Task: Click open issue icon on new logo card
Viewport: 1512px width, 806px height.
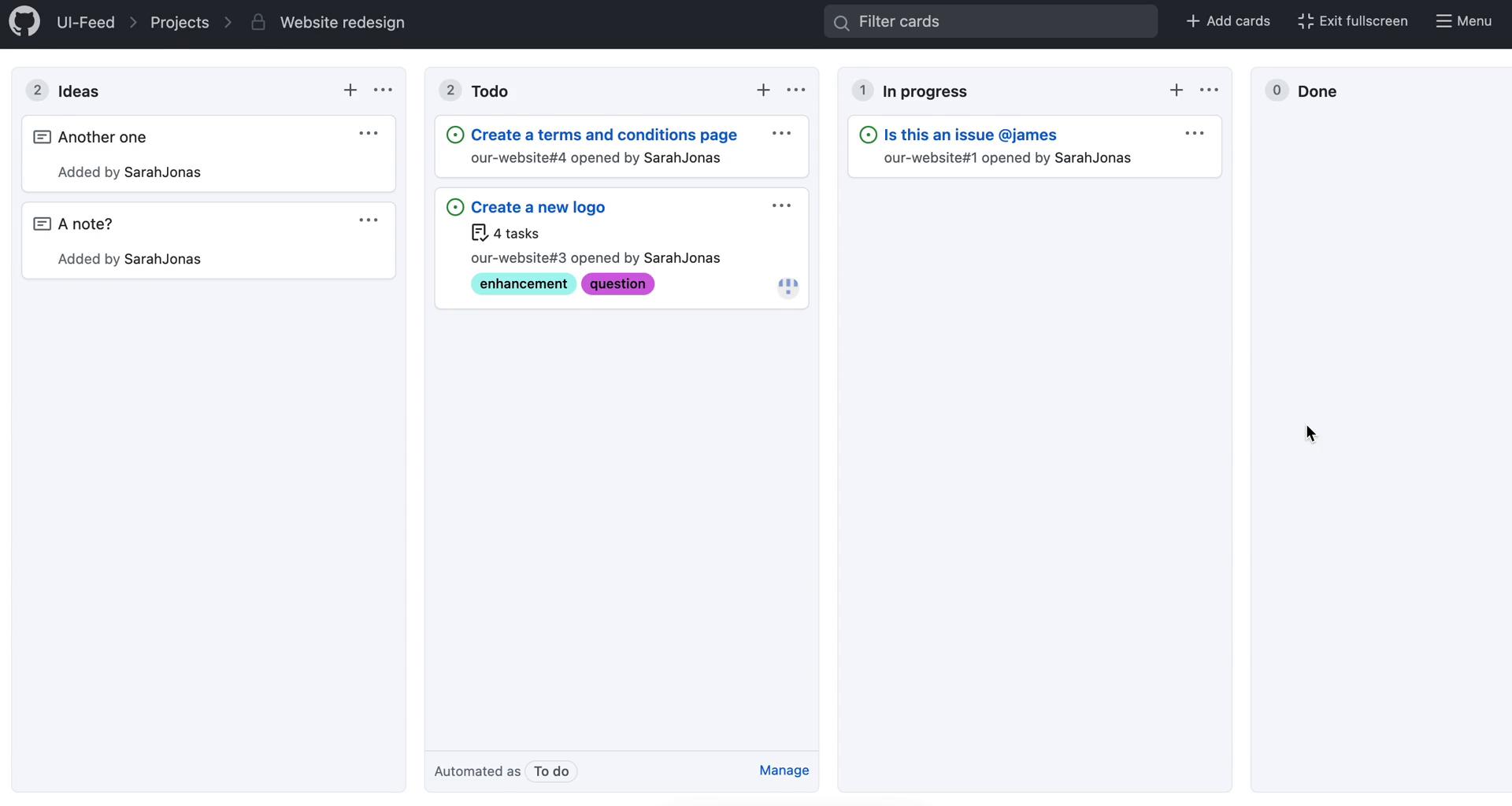Action: (455, 207)
